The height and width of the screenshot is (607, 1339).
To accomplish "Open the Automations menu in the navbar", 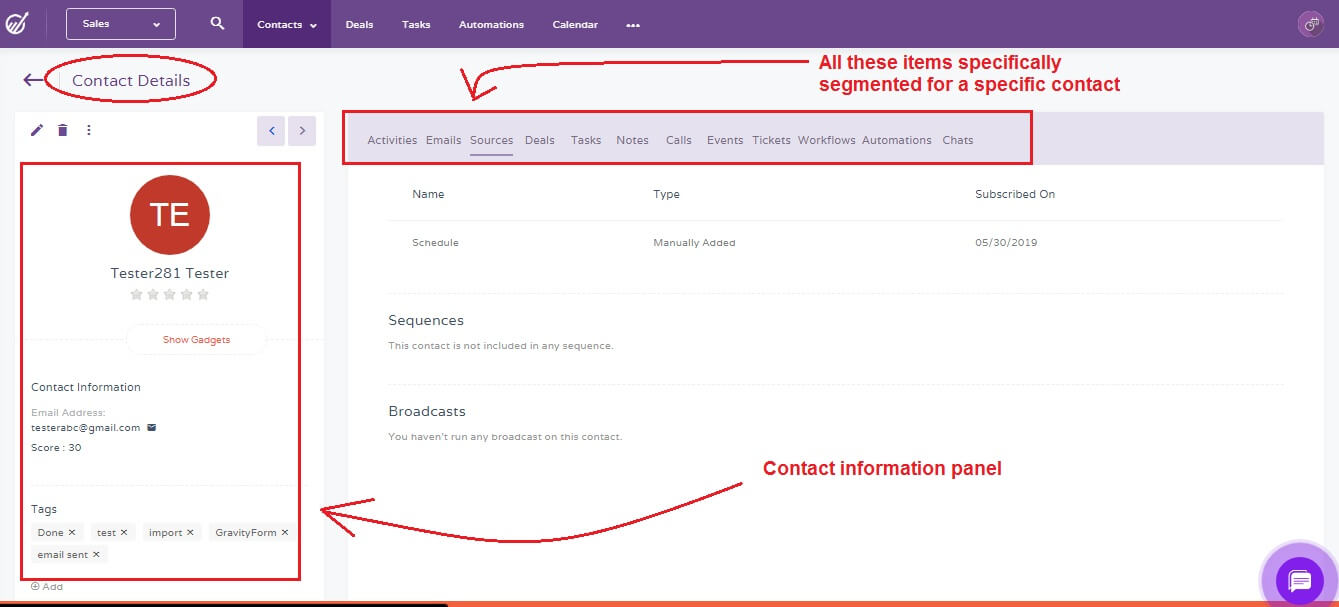I will [x=491, y=24].
